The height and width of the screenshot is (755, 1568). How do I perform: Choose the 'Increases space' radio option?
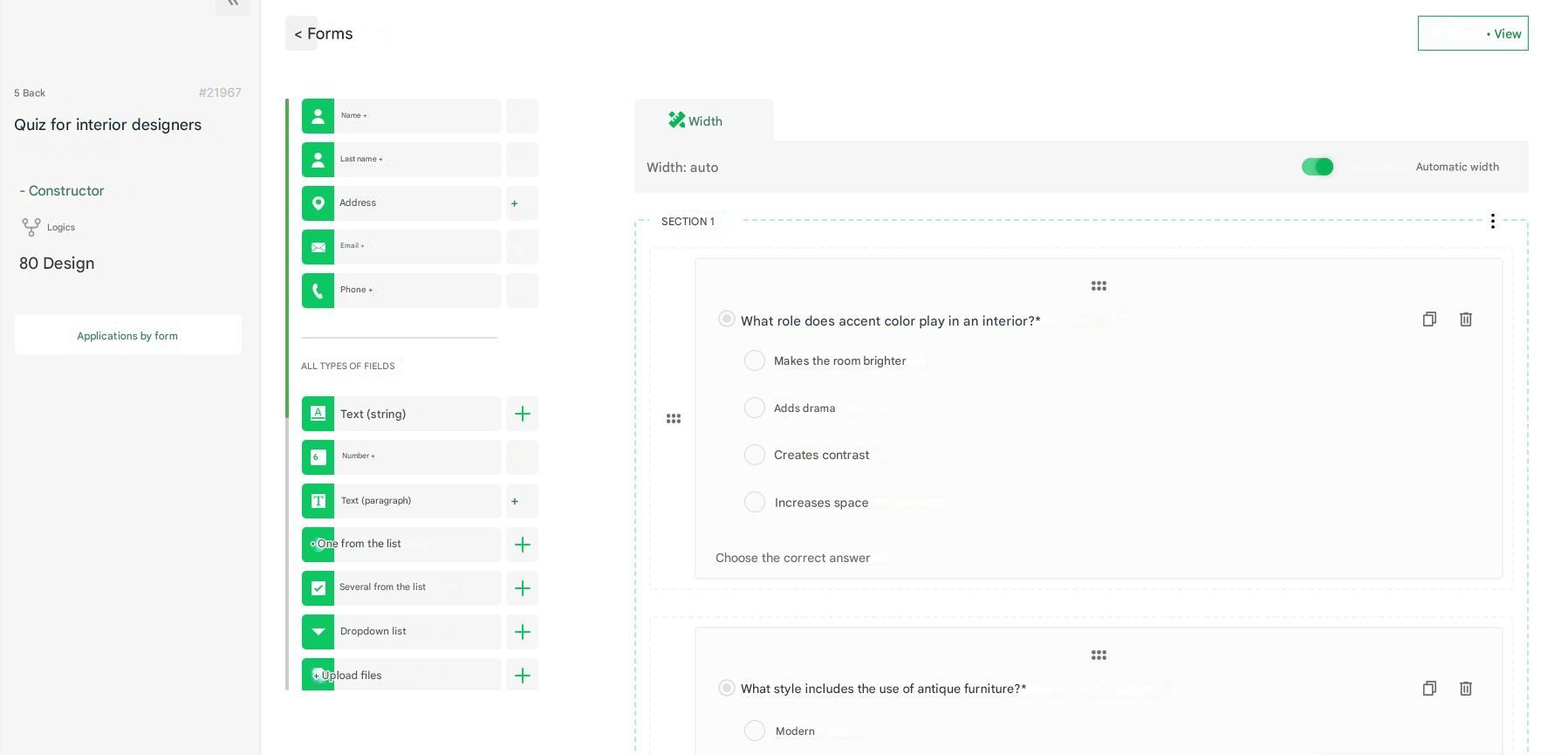tap(755, 502)
